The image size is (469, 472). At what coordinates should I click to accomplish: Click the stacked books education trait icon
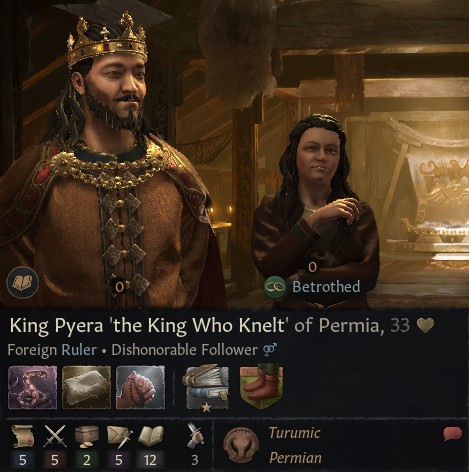[207, 387]
